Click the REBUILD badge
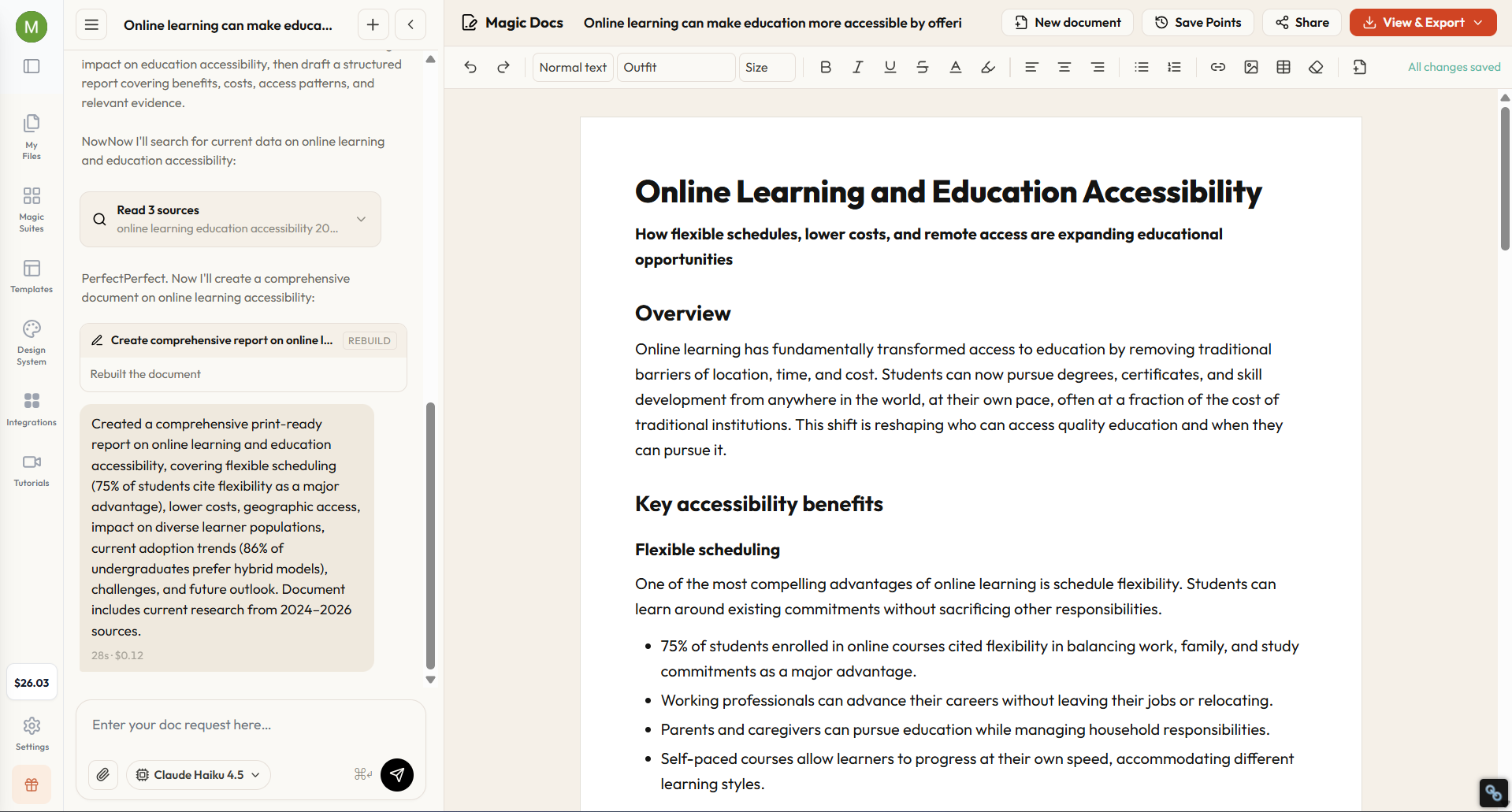 tap(369, 340)
